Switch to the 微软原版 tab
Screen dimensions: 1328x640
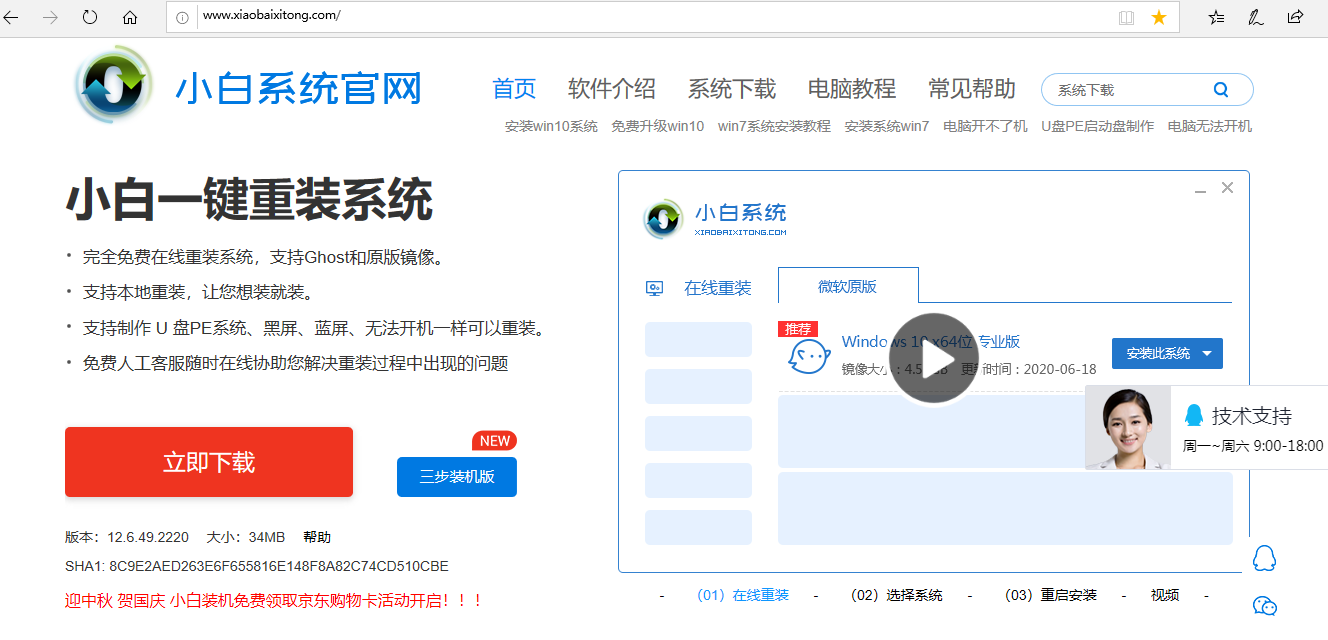point(847,287)
